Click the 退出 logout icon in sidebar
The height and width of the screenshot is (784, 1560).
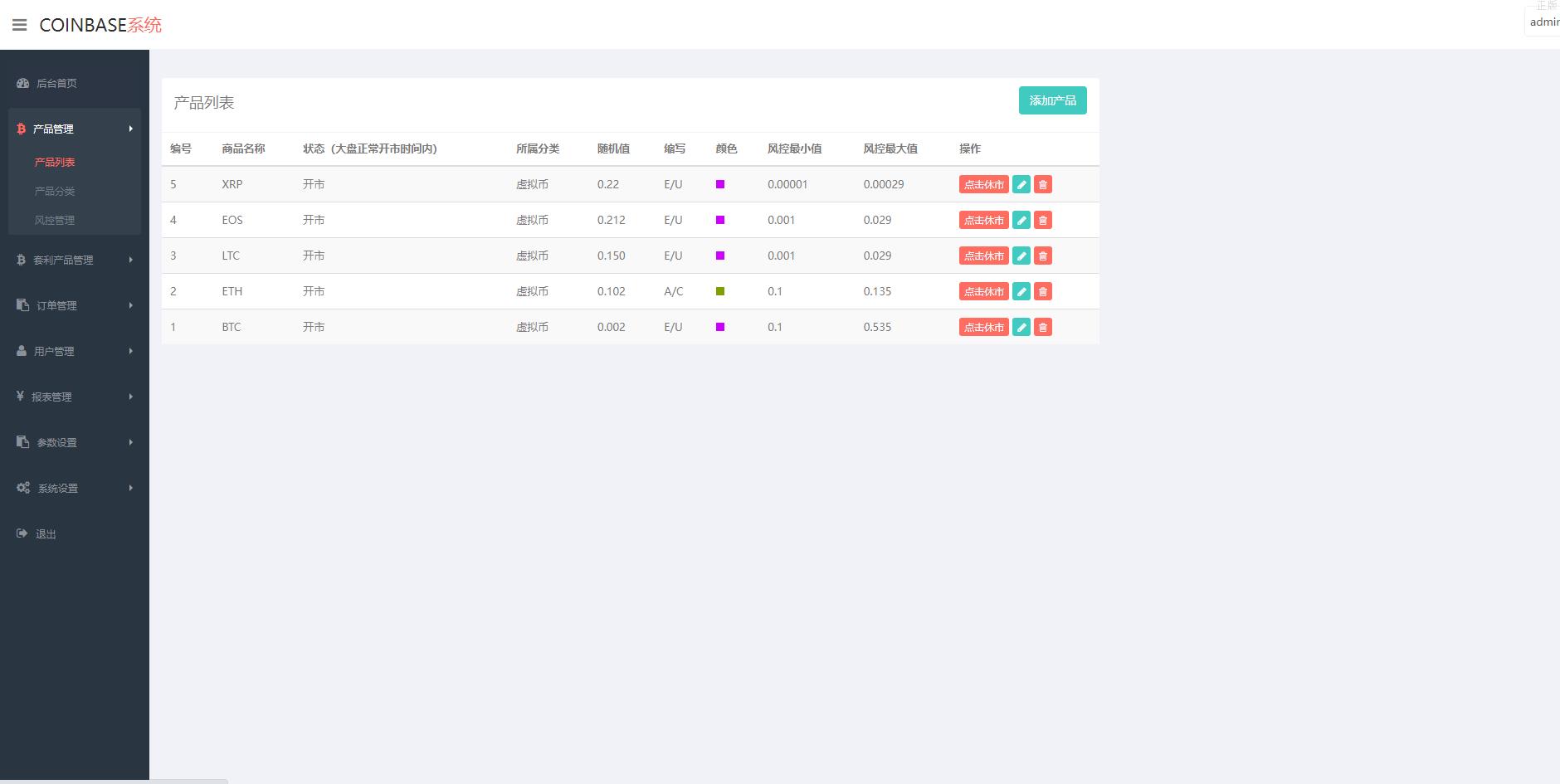[22, 533]
